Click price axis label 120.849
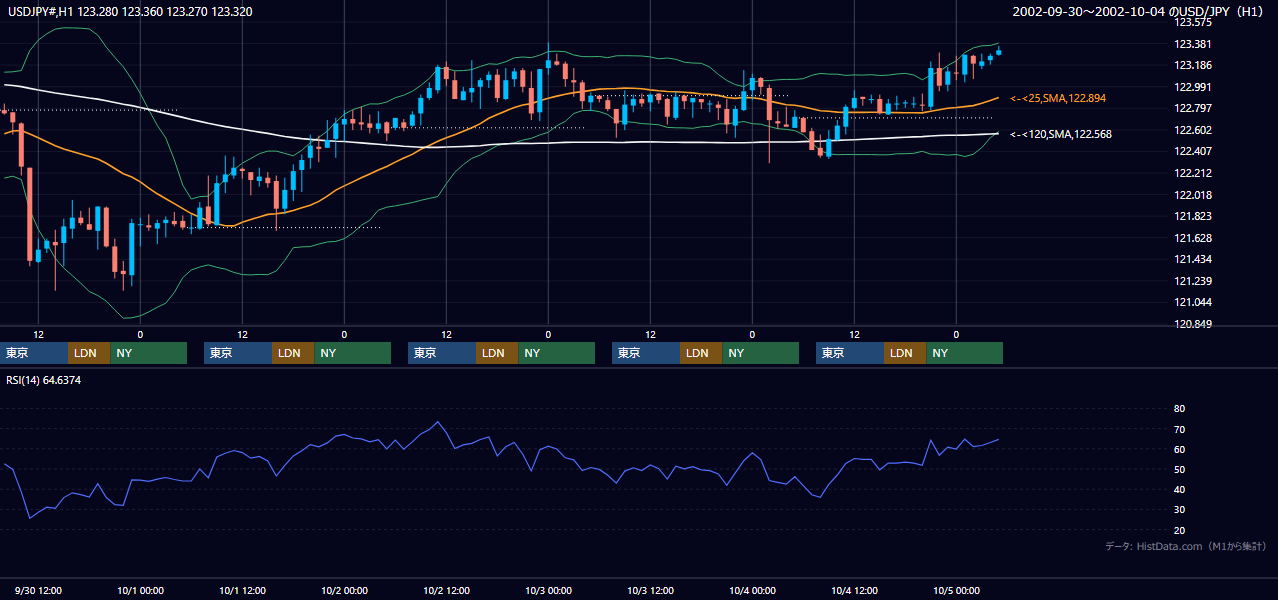1278x600 pixels. pos(1192,325)
